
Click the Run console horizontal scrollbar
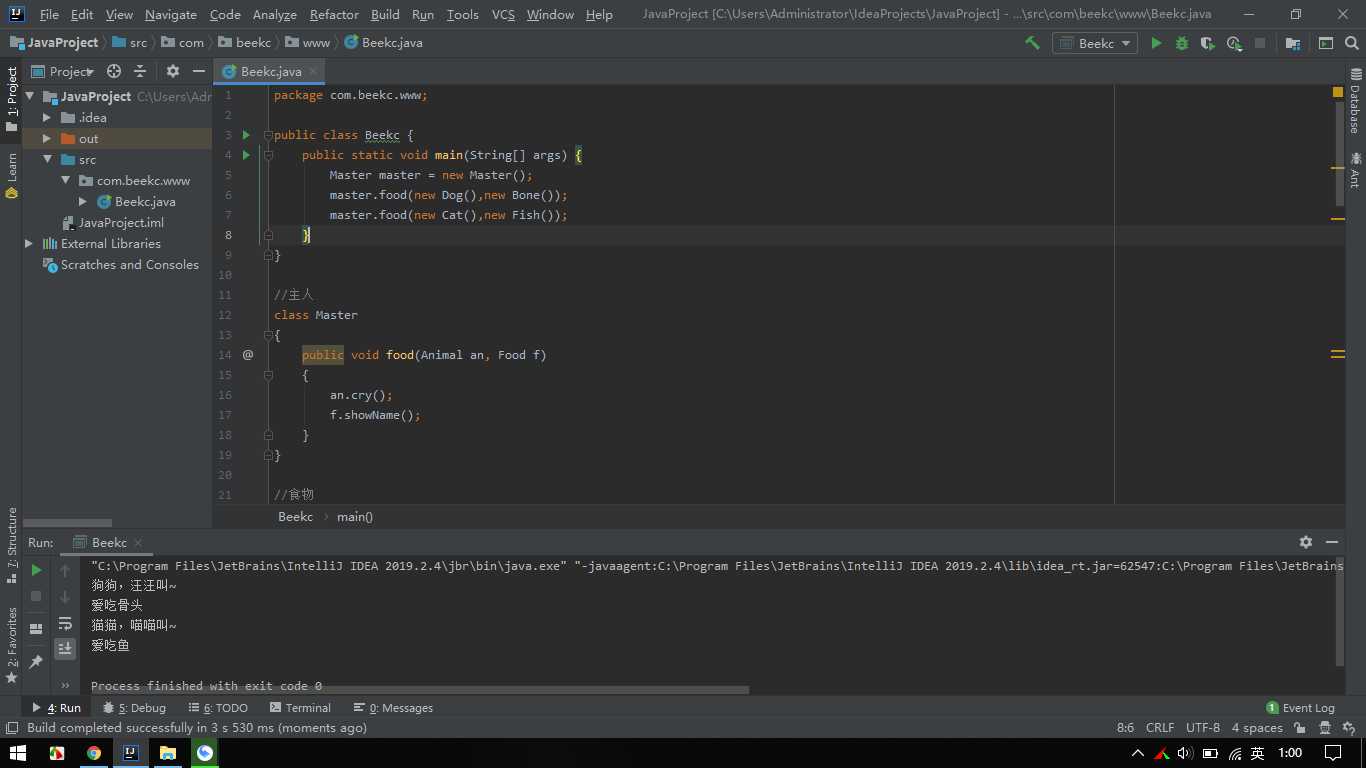[420, 690]
